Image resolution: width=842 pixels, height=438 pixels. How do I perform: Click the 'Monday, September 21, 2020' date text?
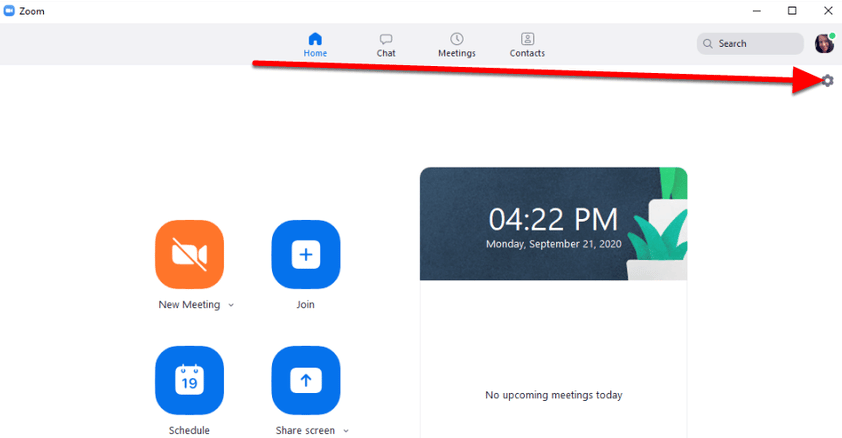pyautogui.click(x=554, y=244)
